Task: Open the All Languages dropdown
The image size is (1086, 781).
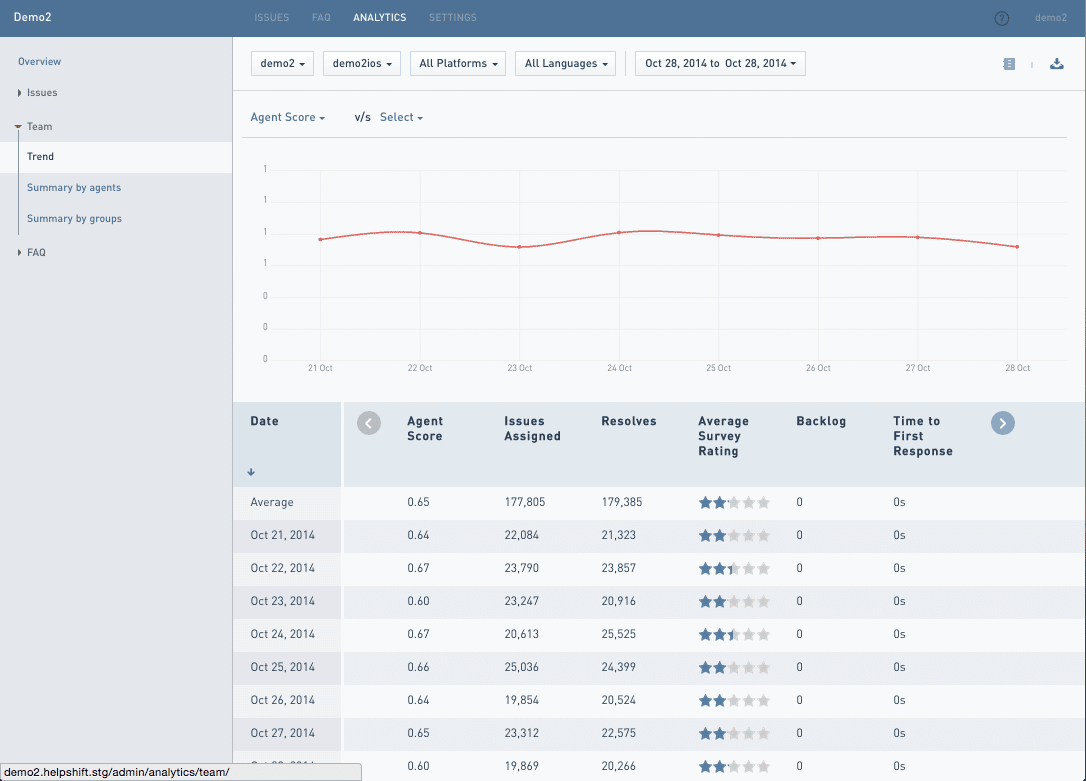Action: (x=565, y=62)
